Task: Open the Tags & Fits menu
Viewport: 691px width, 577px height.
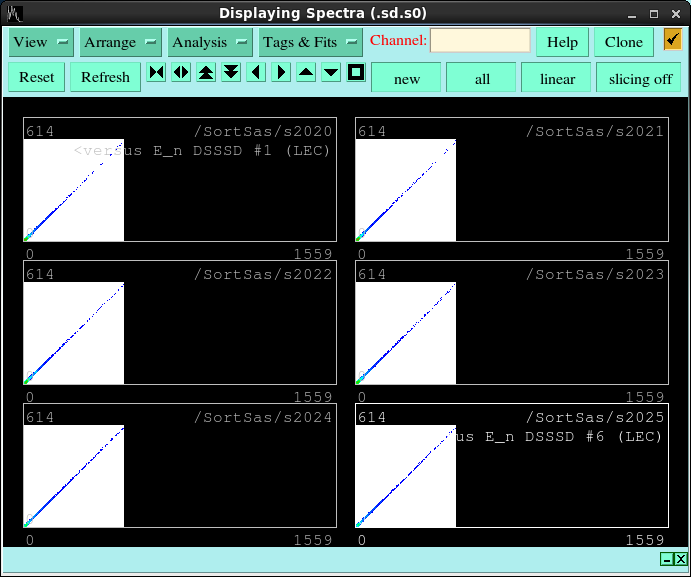Action: [x=310, y=42]
